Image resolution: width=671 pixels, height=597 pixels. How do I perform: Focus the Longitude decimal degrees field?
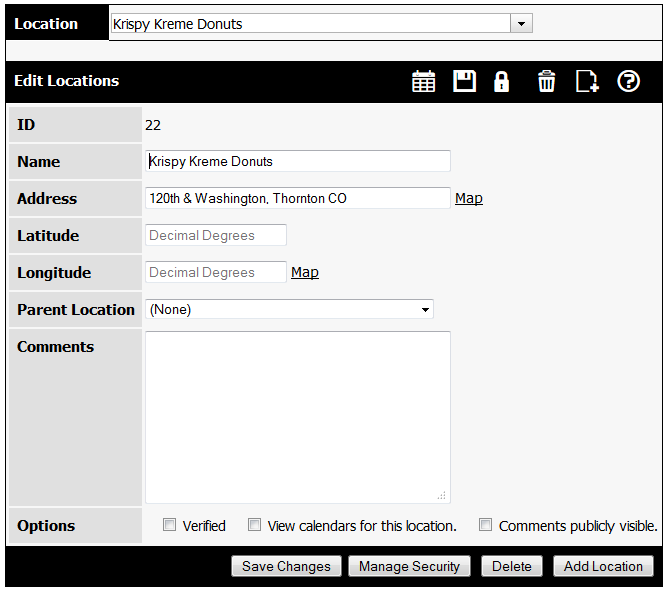[216, 272]
